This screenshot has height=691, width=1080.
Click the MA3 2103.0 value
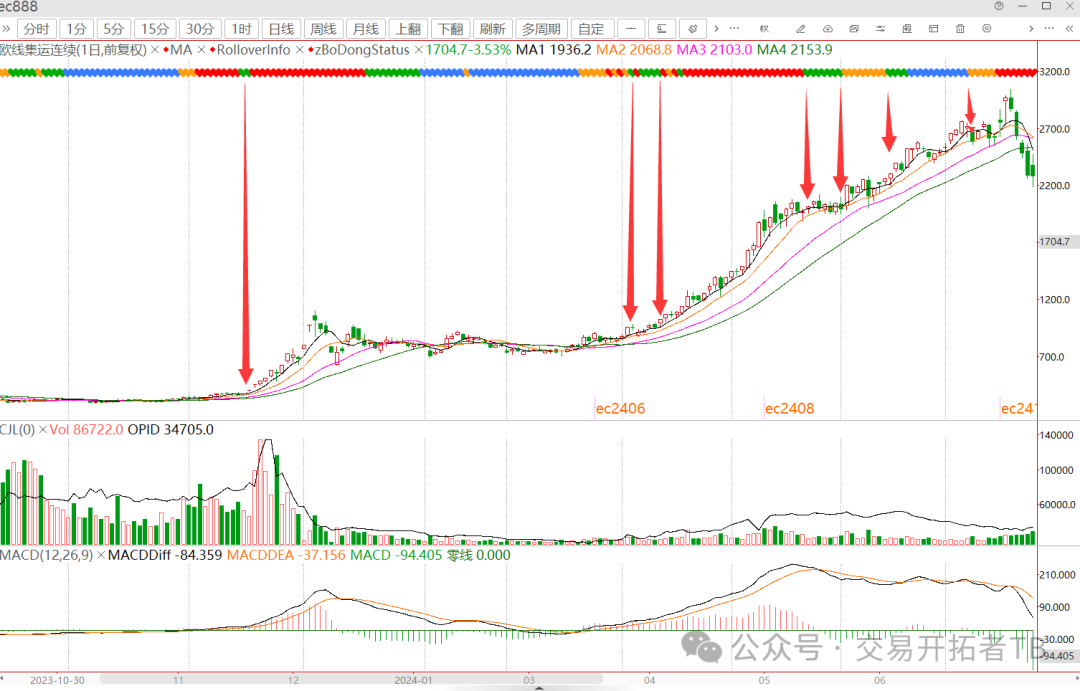click(x=714, y=50)
